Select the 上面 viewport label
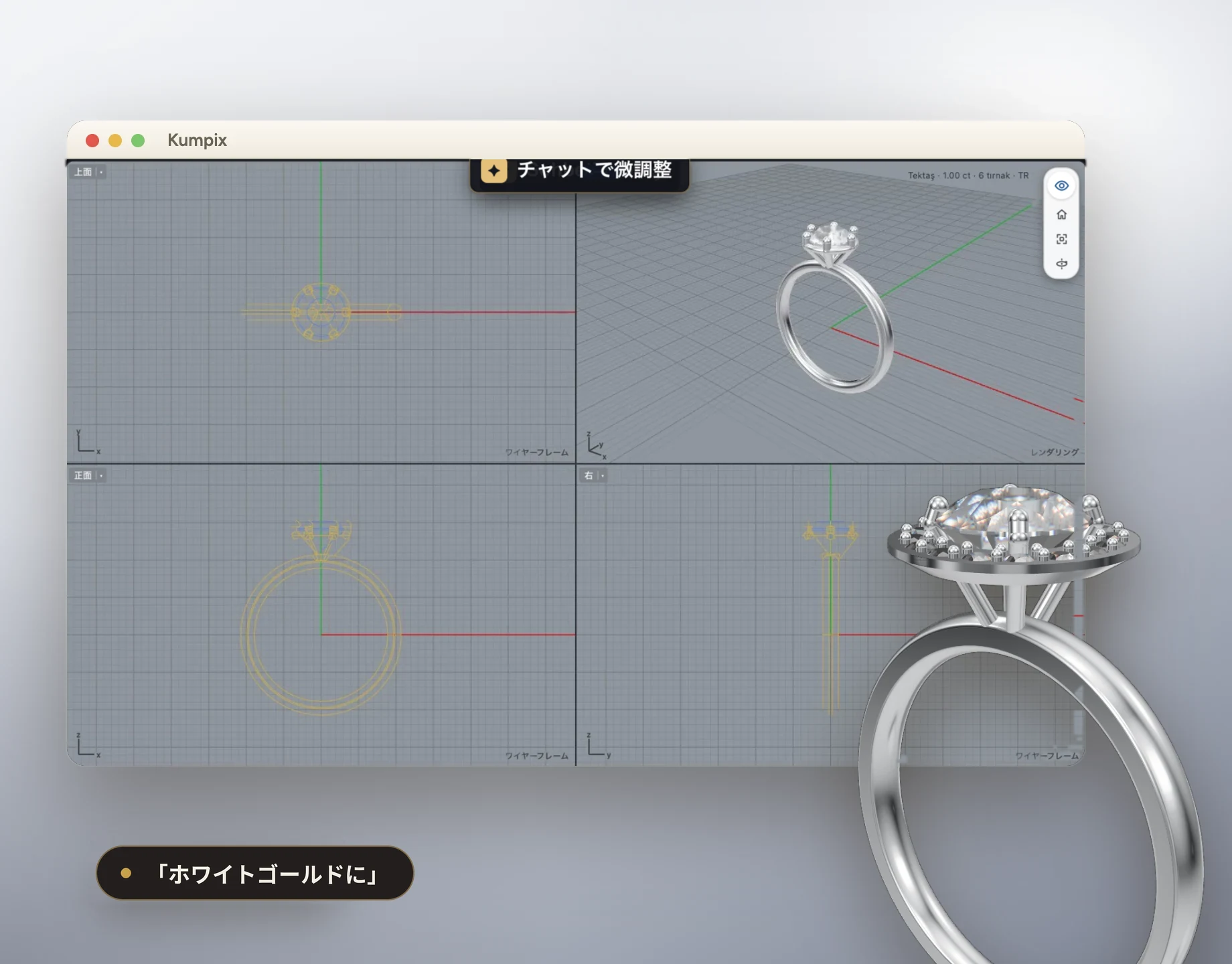Viewport: 1232px width, 964px height. pos(83,172)
